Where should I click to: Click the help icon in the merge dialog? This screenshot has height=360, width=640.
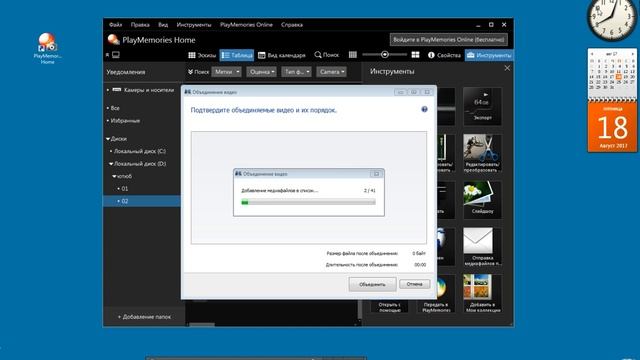click(x=424, y=109)
